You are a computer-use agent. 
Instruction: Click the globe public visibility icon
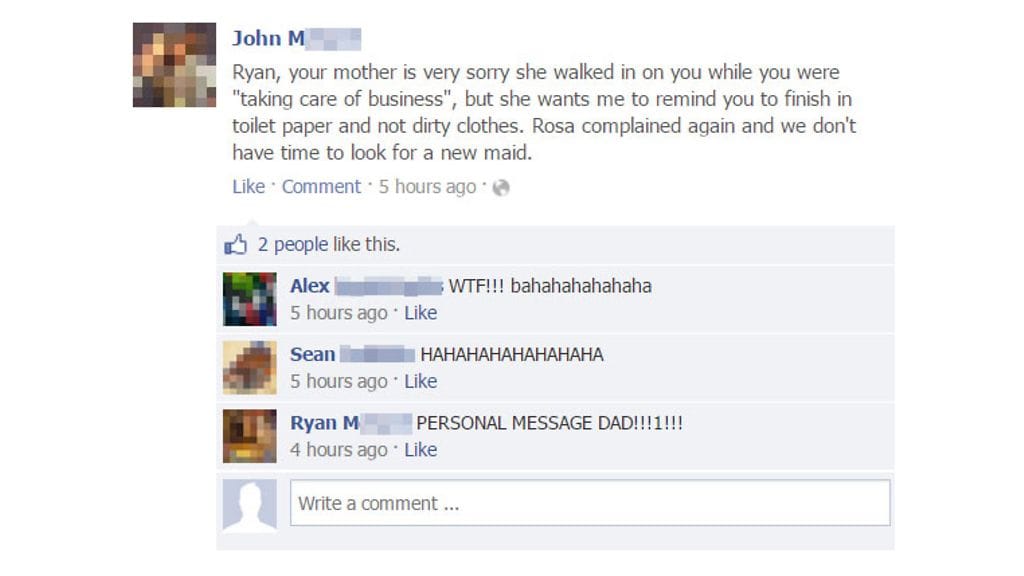click(501, 188)
